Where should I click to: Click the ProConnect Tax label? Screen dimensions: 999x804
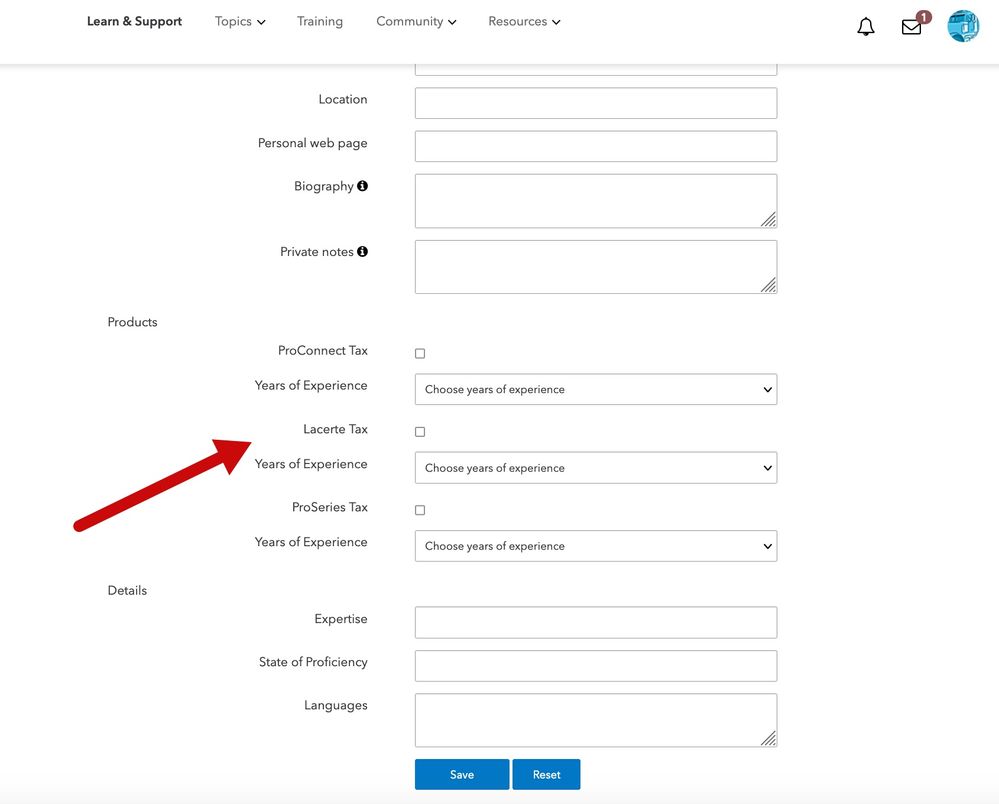322,350
